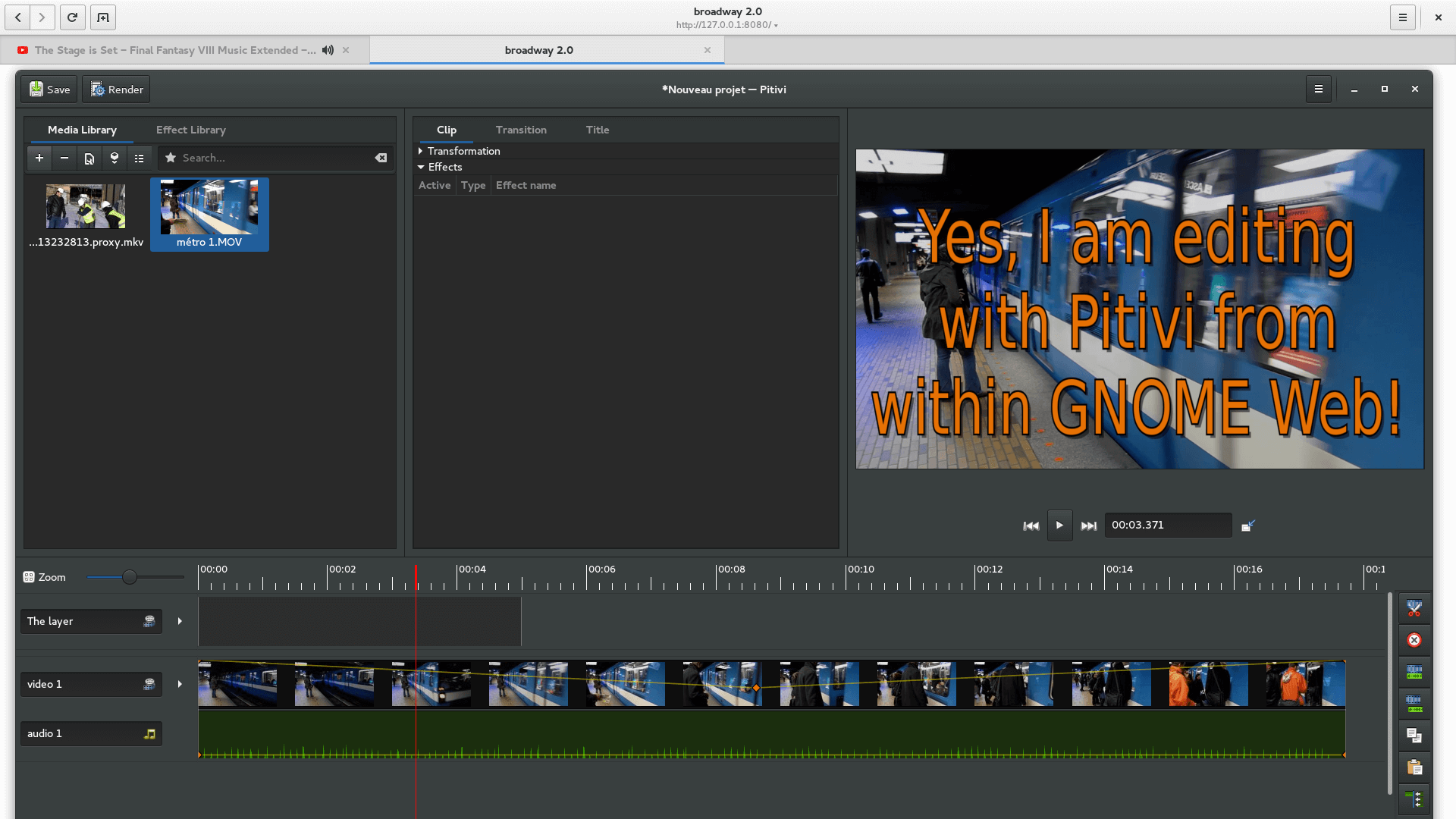Click the star icon in the search box

pos(171,158)
